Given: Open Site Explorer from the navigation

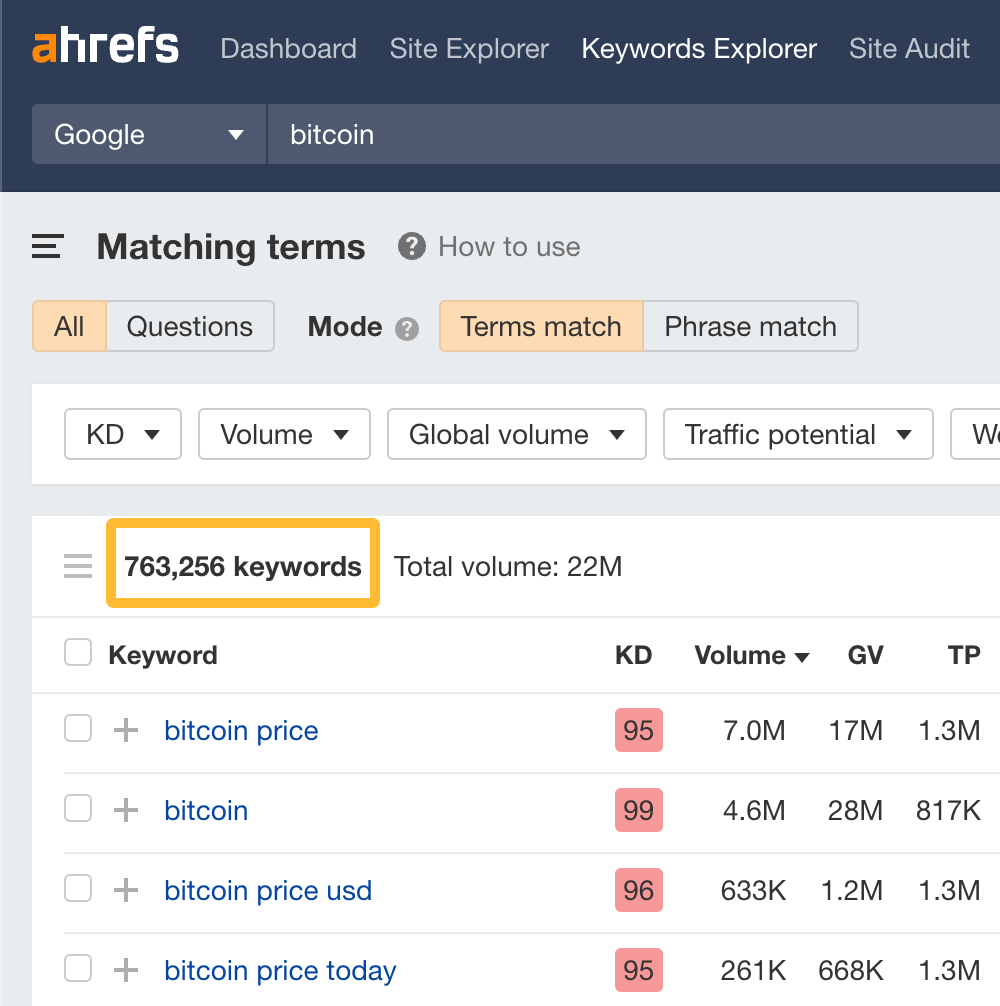Looking at the screenshot, I should click(468, 48).
